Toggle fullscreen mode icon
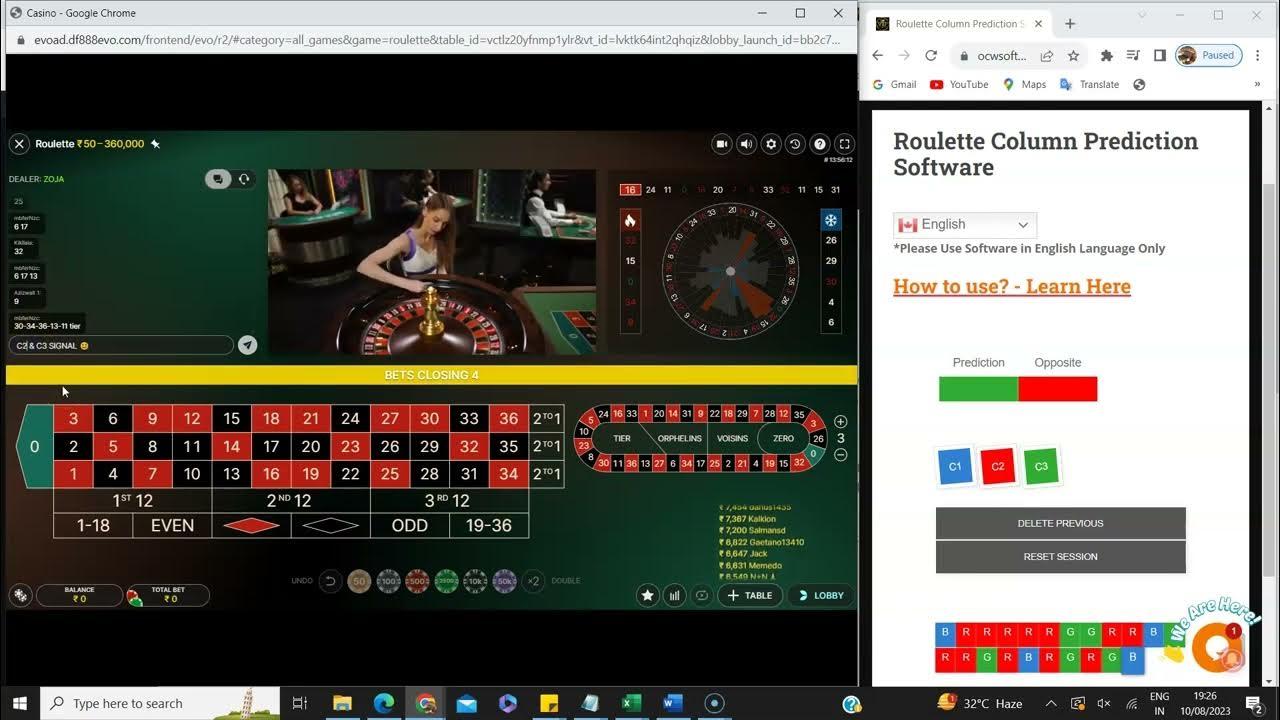 (845, 144)
